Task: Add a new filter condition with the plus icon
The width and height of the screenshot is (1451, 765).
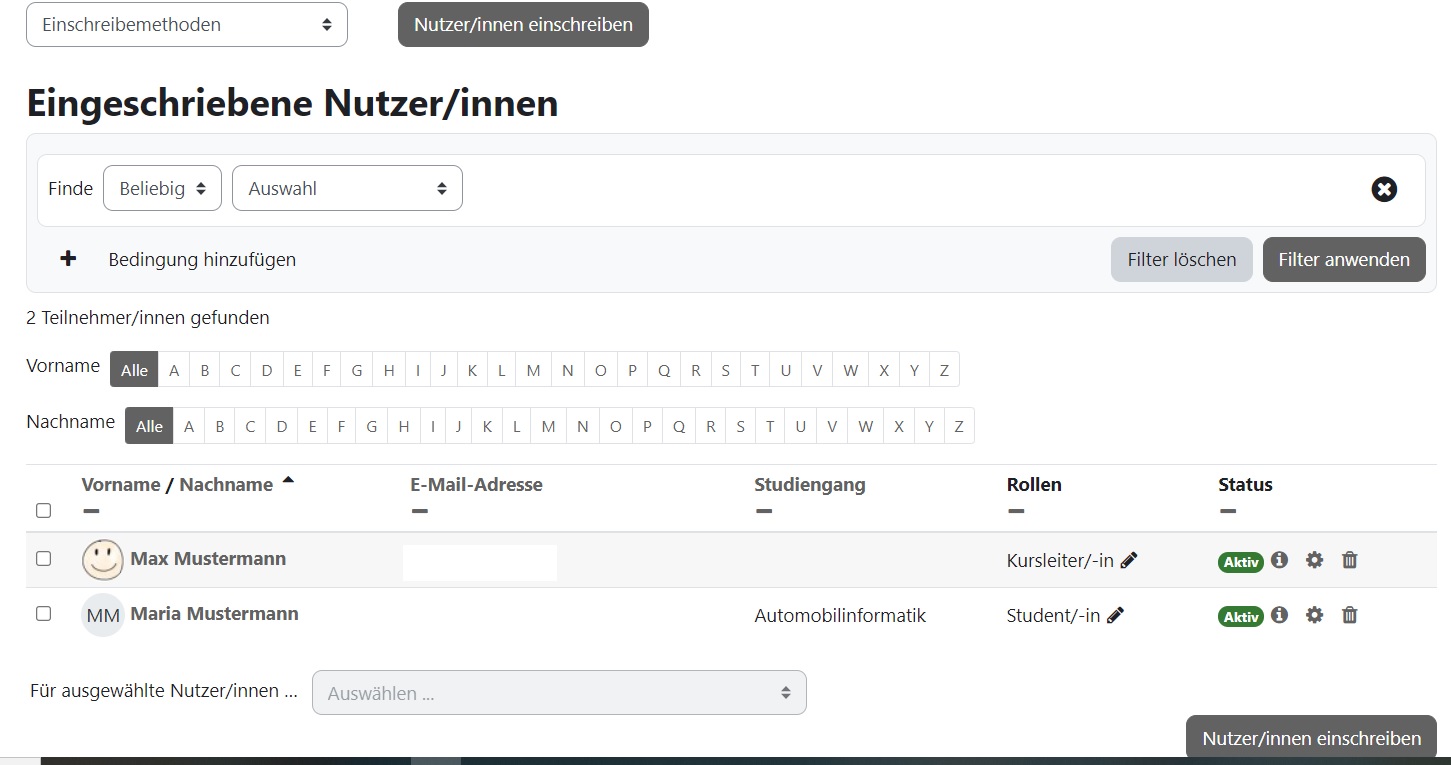Action: pyautogui.click(x=67, y=258)
